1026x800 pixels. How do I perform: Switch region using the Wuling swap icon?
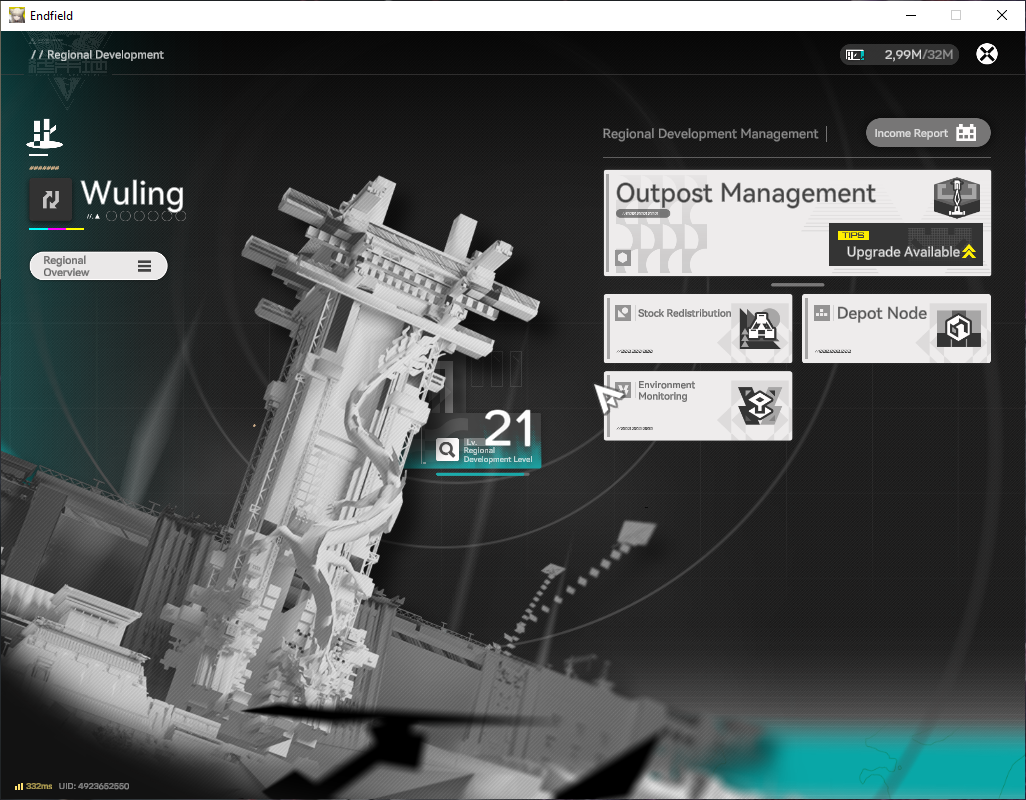pyautogui.click(x=50, y=200)
